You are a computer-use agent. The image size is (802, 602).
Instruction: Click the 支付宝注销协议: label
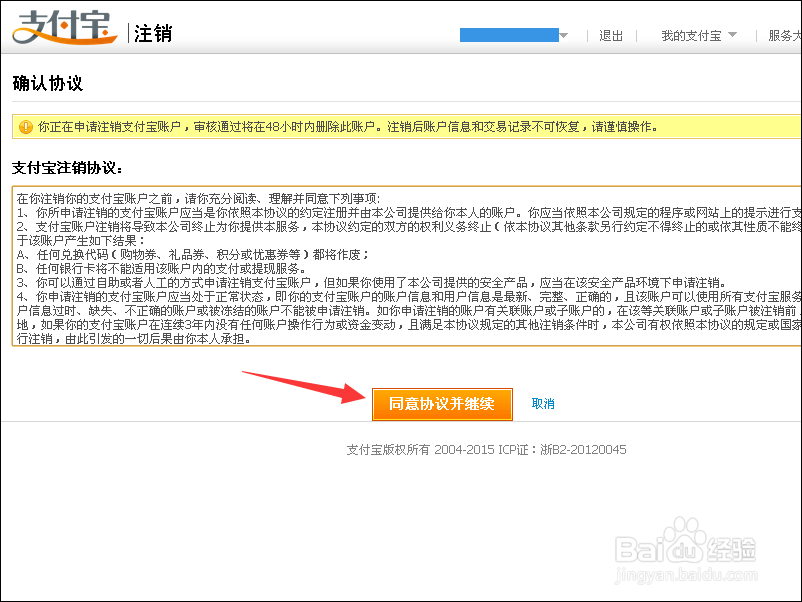tap(67, 168)
